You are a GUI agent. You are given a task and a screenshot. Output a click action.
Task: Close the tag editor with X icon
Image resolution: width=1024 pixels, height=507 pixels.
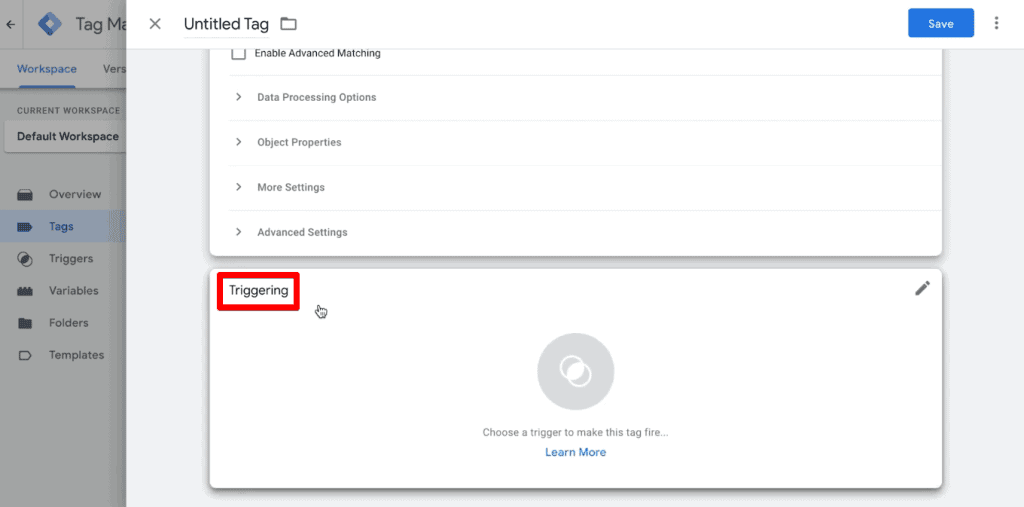[x=155, y=24]
